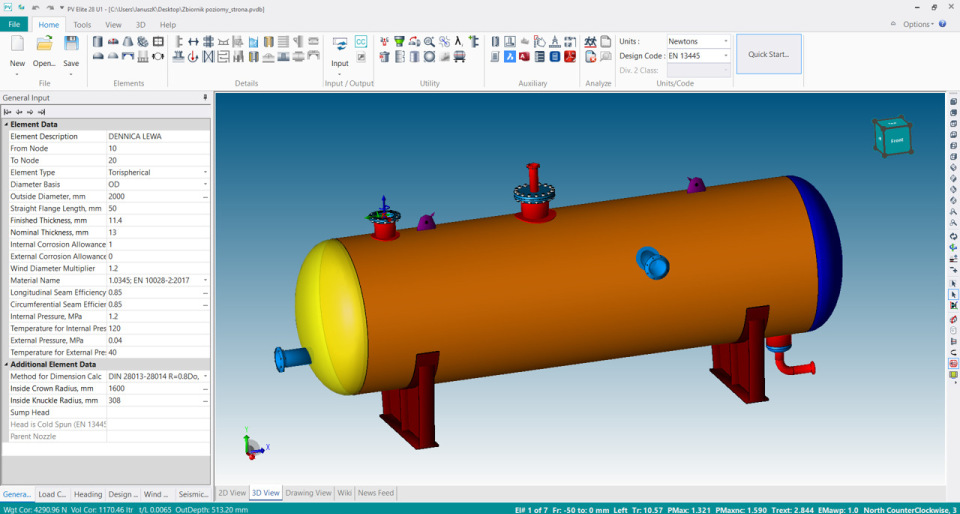The width and height of the screenshot is (960, 514).
Task: Collapse the Element Data section
Action: point(6,124)
